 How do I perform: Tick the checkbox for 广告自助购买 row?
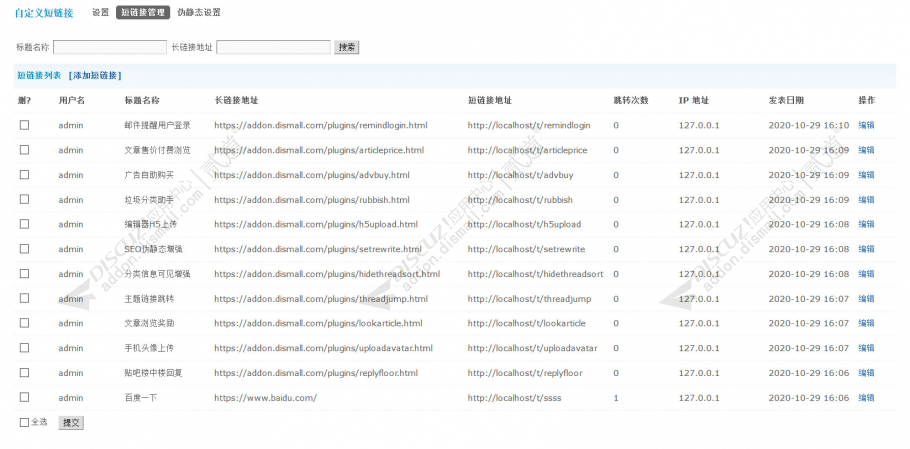click(24, 174)
